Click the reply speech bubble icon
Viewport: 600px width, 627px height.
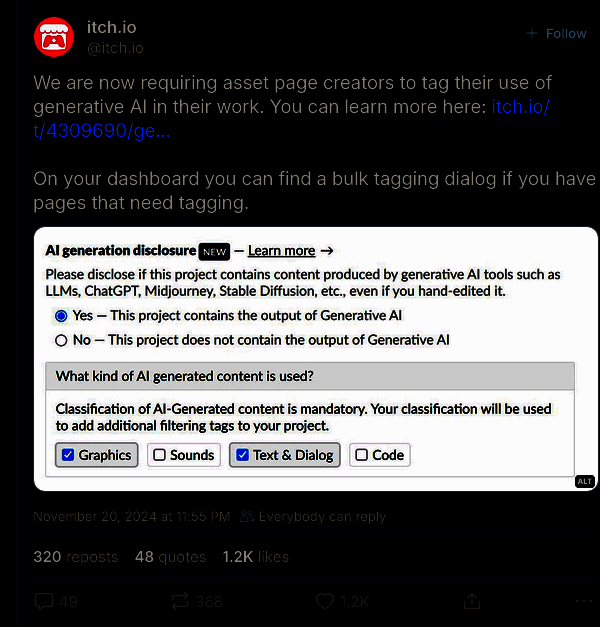tap(44, 601)
